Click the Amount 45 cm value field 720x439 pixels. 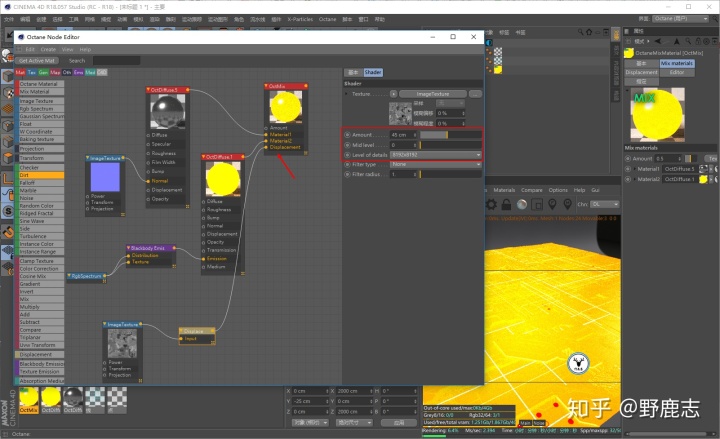(403, 135)
